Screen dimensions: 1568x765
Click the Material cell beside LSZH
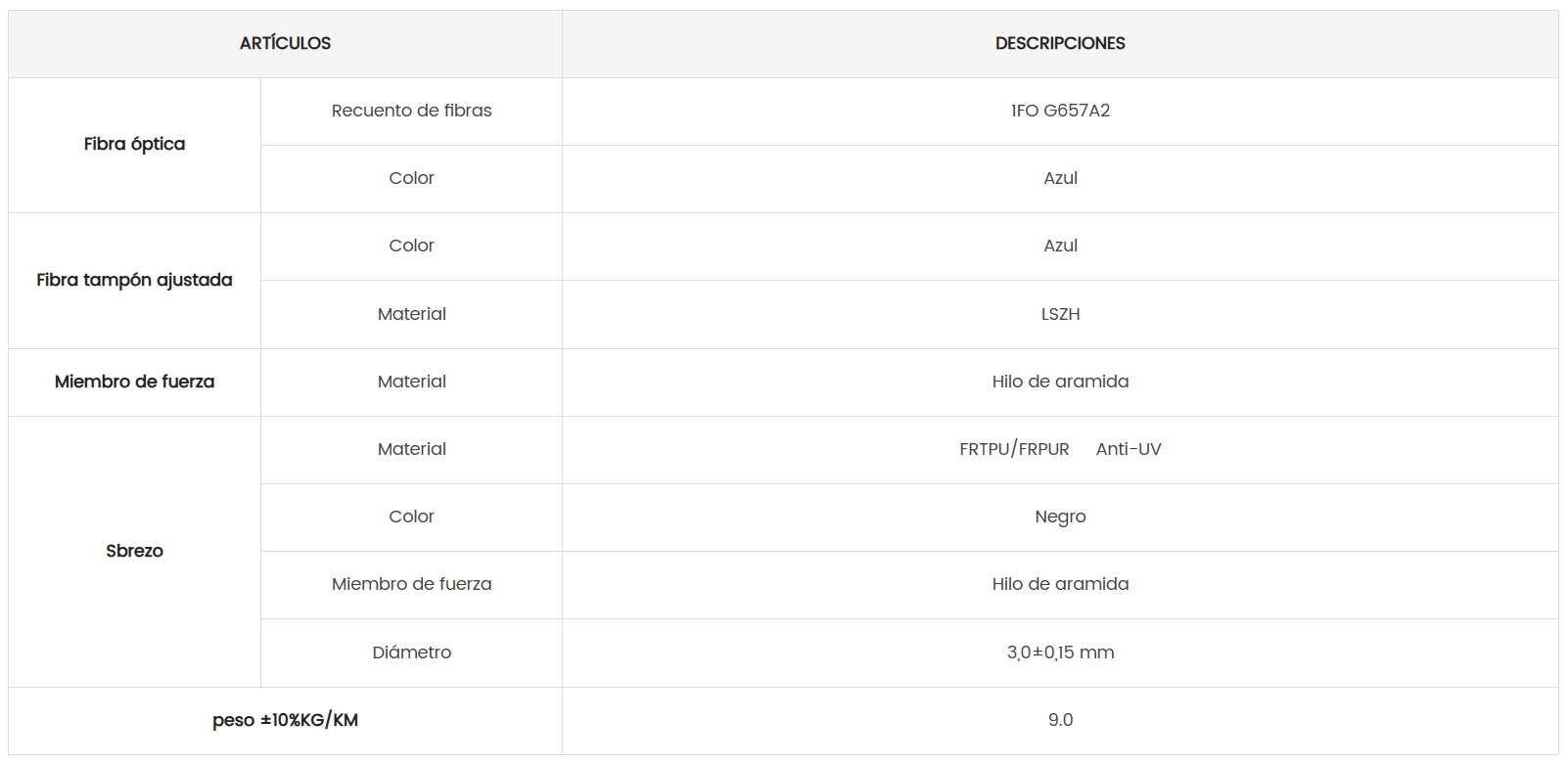[x=411, y=314]
